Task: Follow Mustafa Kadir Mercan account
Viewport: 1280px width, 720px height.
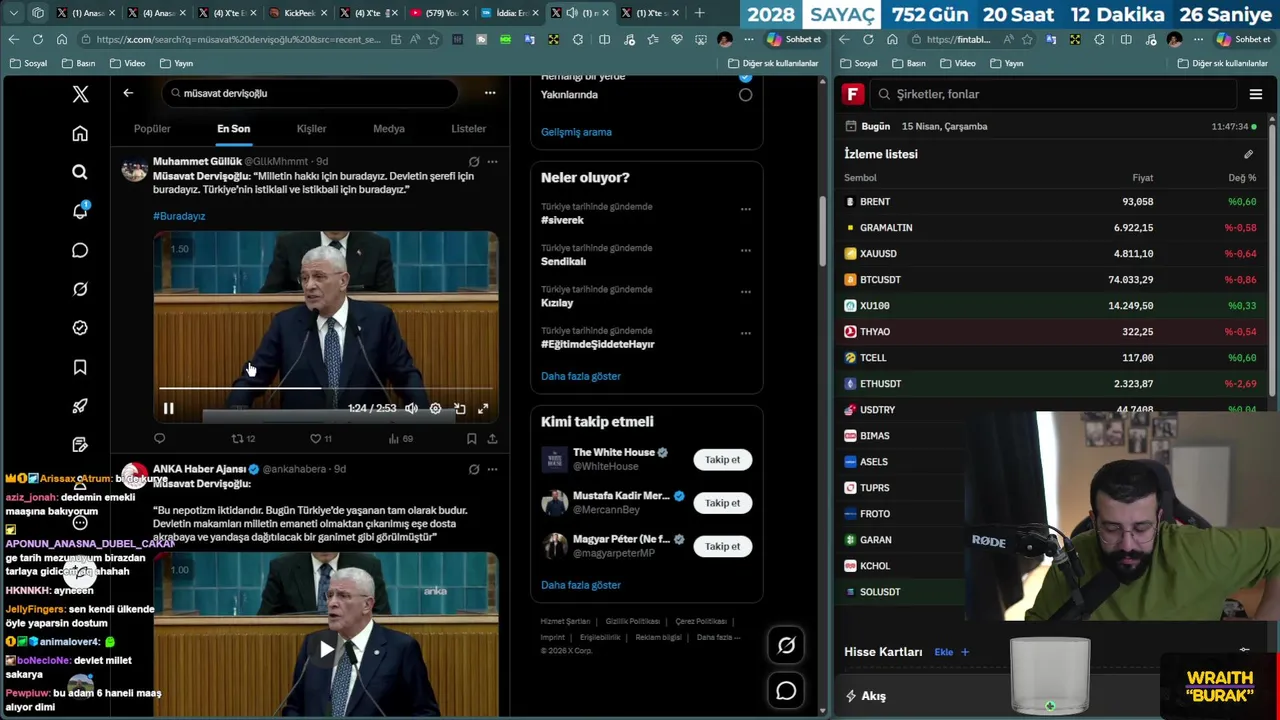Action: point(722,503)
